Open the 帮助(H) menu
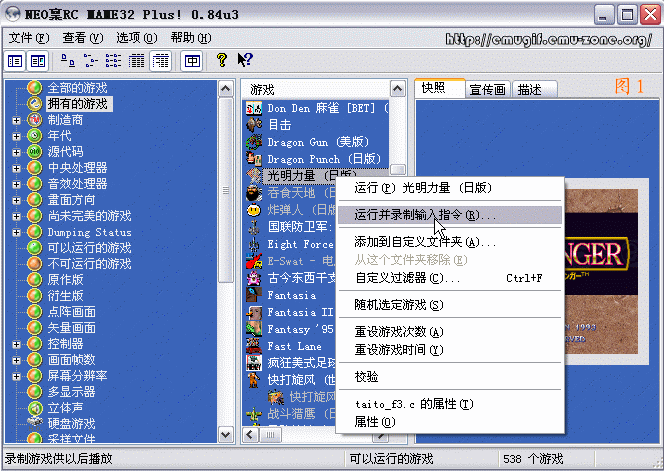The width and height of the screenshot is (664, 471). (191, 38)
